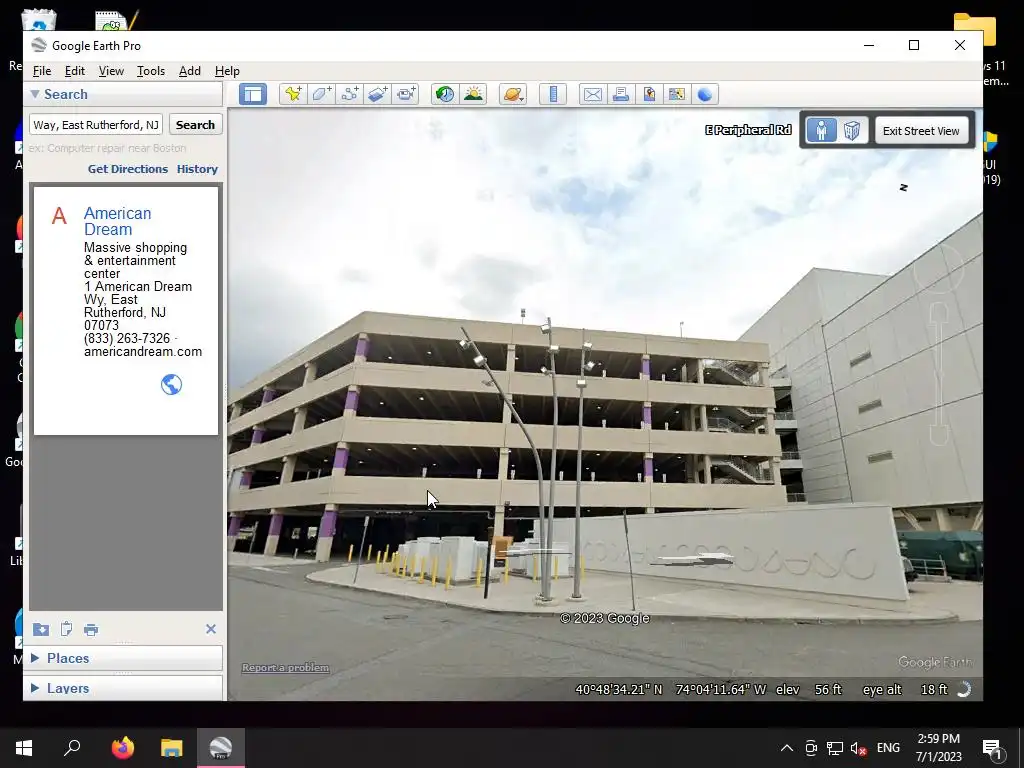This screenshot has height=768, width=1024.
Task: Click the result's blue globe website icon
Action: coord(171,385)
